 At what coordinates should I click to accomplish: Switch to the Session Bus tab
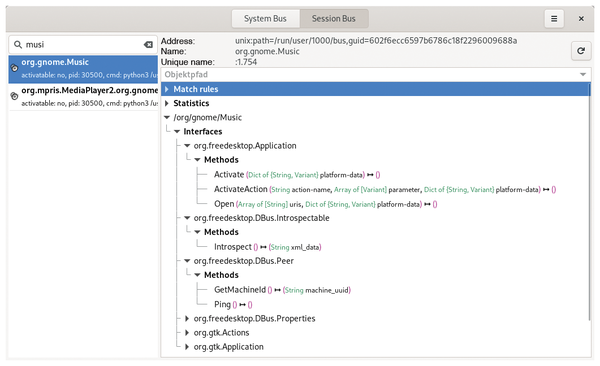pyautogui.click(x=334, y=19)
